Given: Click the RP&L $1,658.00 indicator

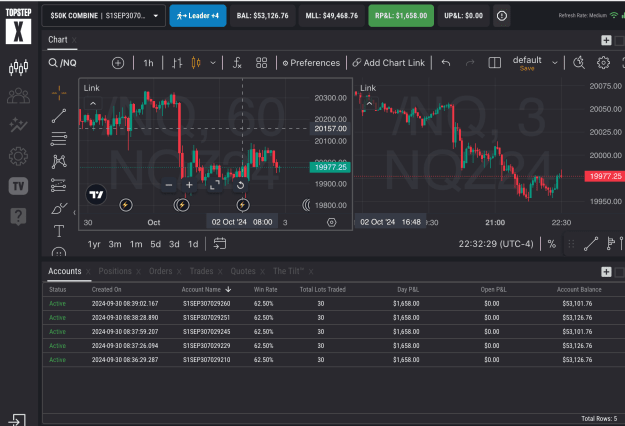Looking at the screenshot, I should tap(401, 16).
